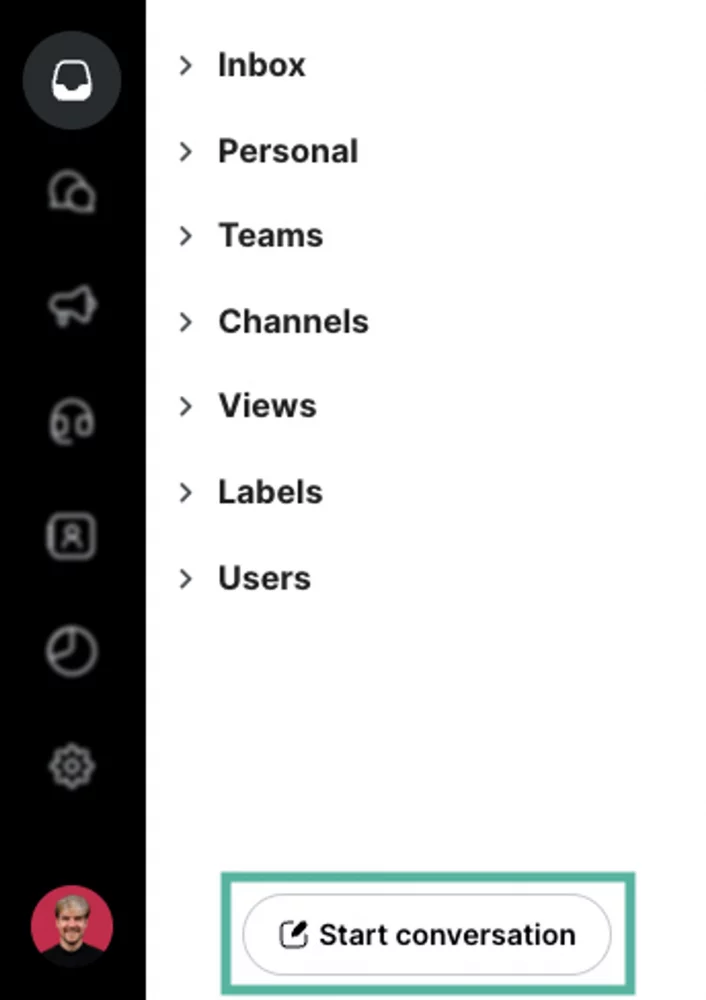Open the Contacts sidebar icon
The height and width of the screenshot is (1000, 706).
[71, 536]
